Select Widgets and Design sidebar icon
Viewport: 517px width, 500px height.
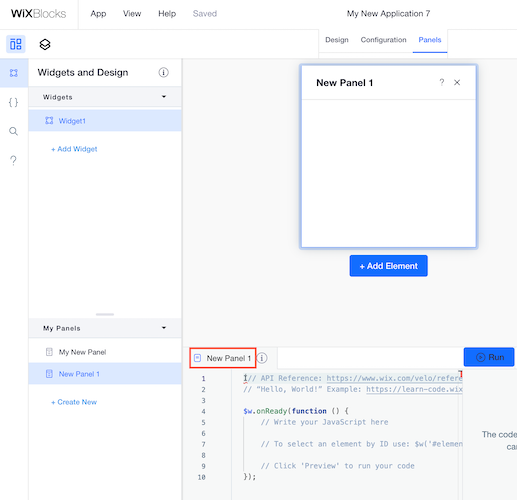[x=14, y=73]
